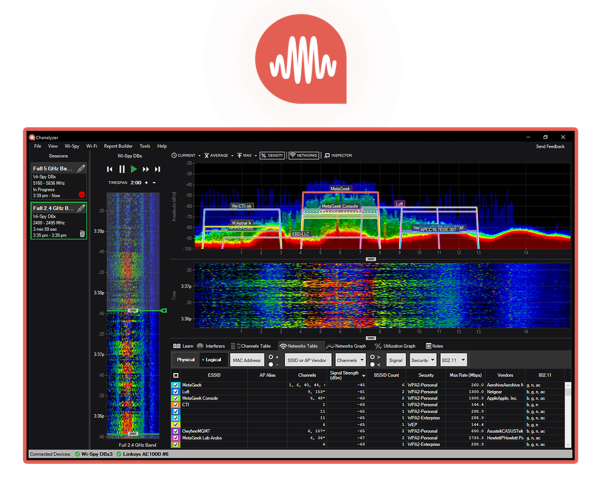Select the greater-than signal radio button
Viewport: 600px width, 485px height.
(x=372, y=357)
